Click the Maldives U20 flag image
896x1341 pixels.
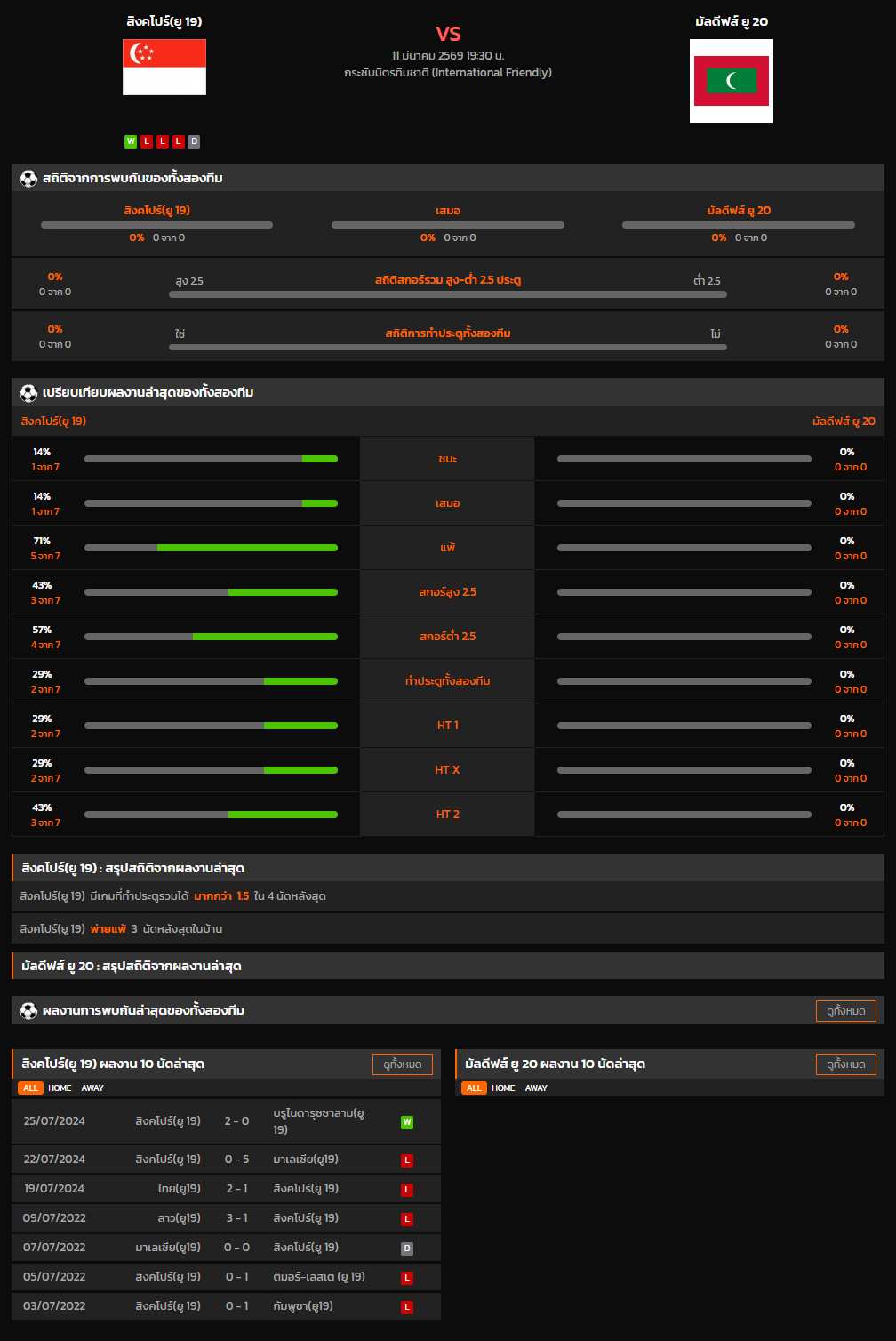pos(731,81)
